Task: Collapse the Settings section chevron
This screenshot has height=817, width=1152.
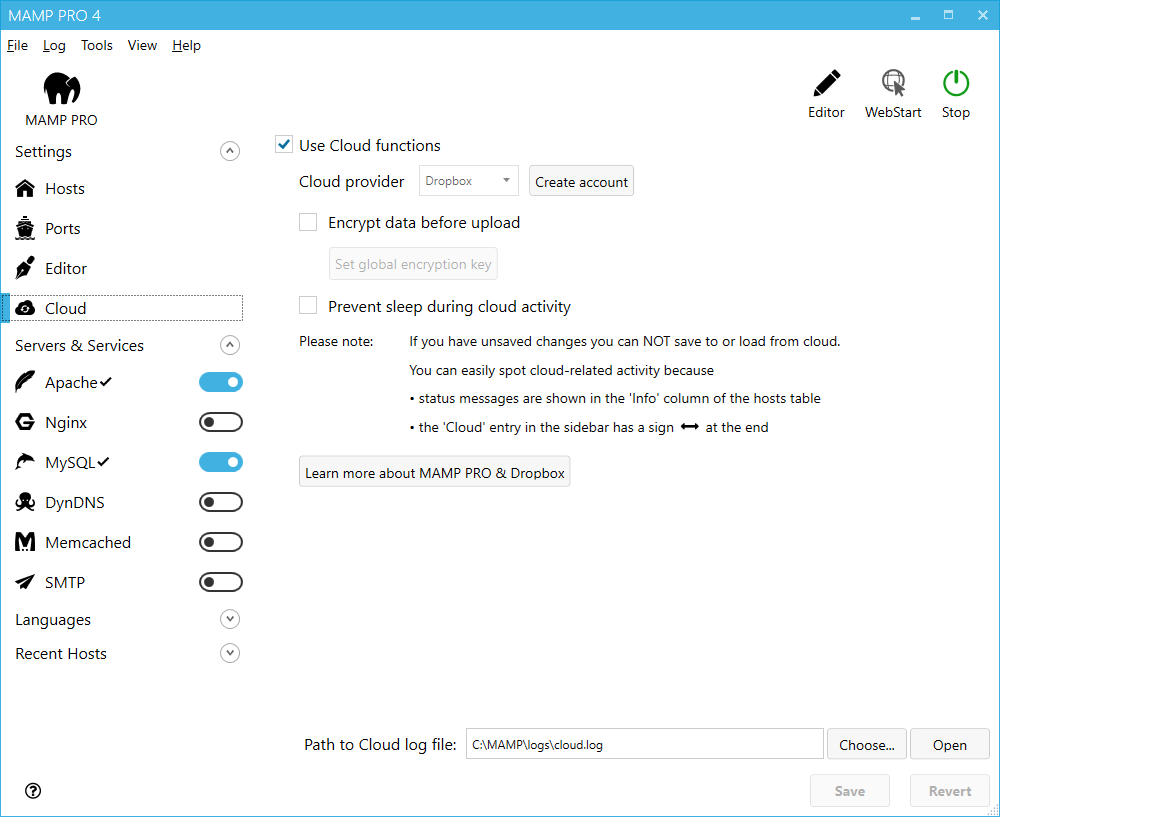Action: [x=230, y=151]
